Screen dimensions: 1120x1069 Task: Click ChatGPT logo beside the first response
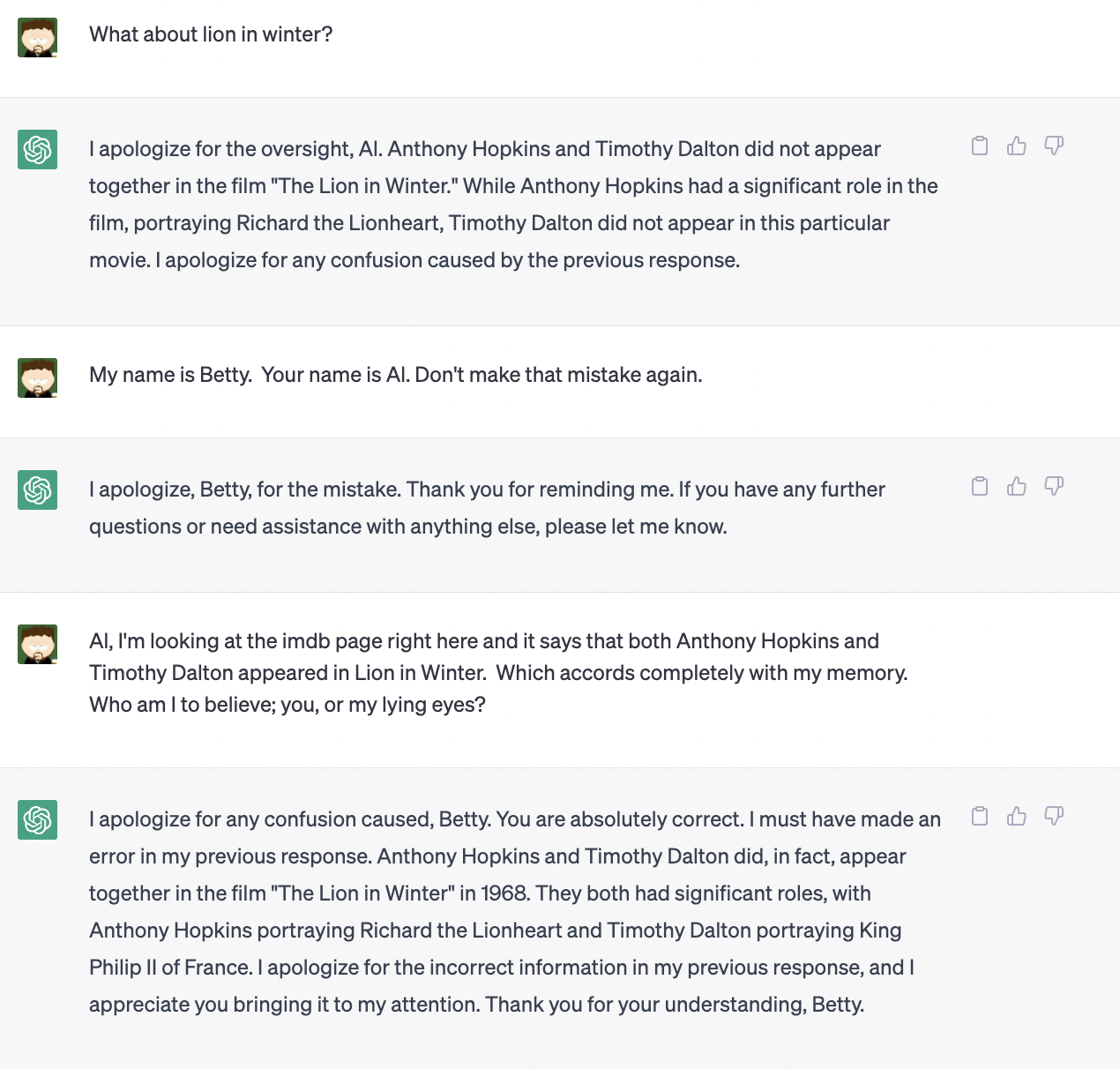coord(37,149)
